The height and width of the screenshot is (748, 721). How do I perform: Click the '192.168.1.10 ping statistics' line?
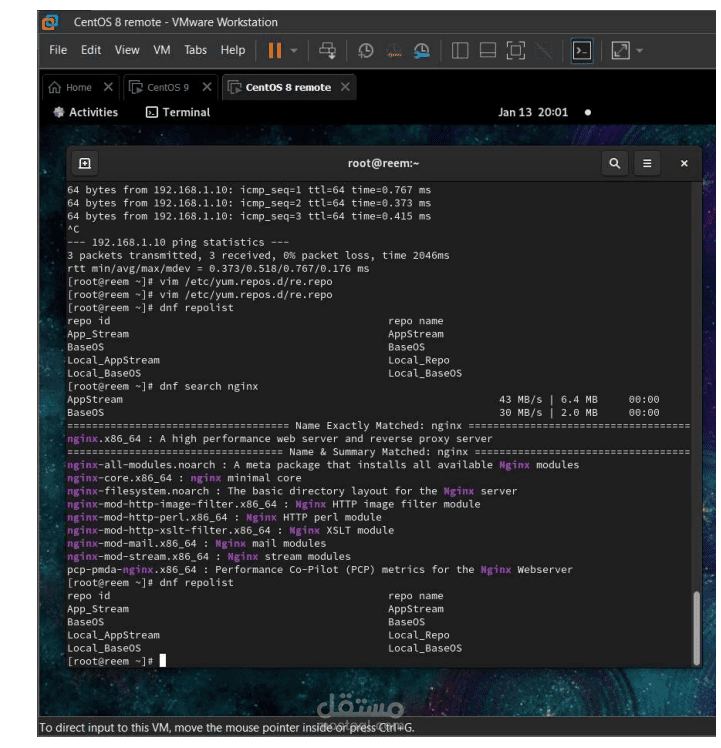(x=178, y=242)
